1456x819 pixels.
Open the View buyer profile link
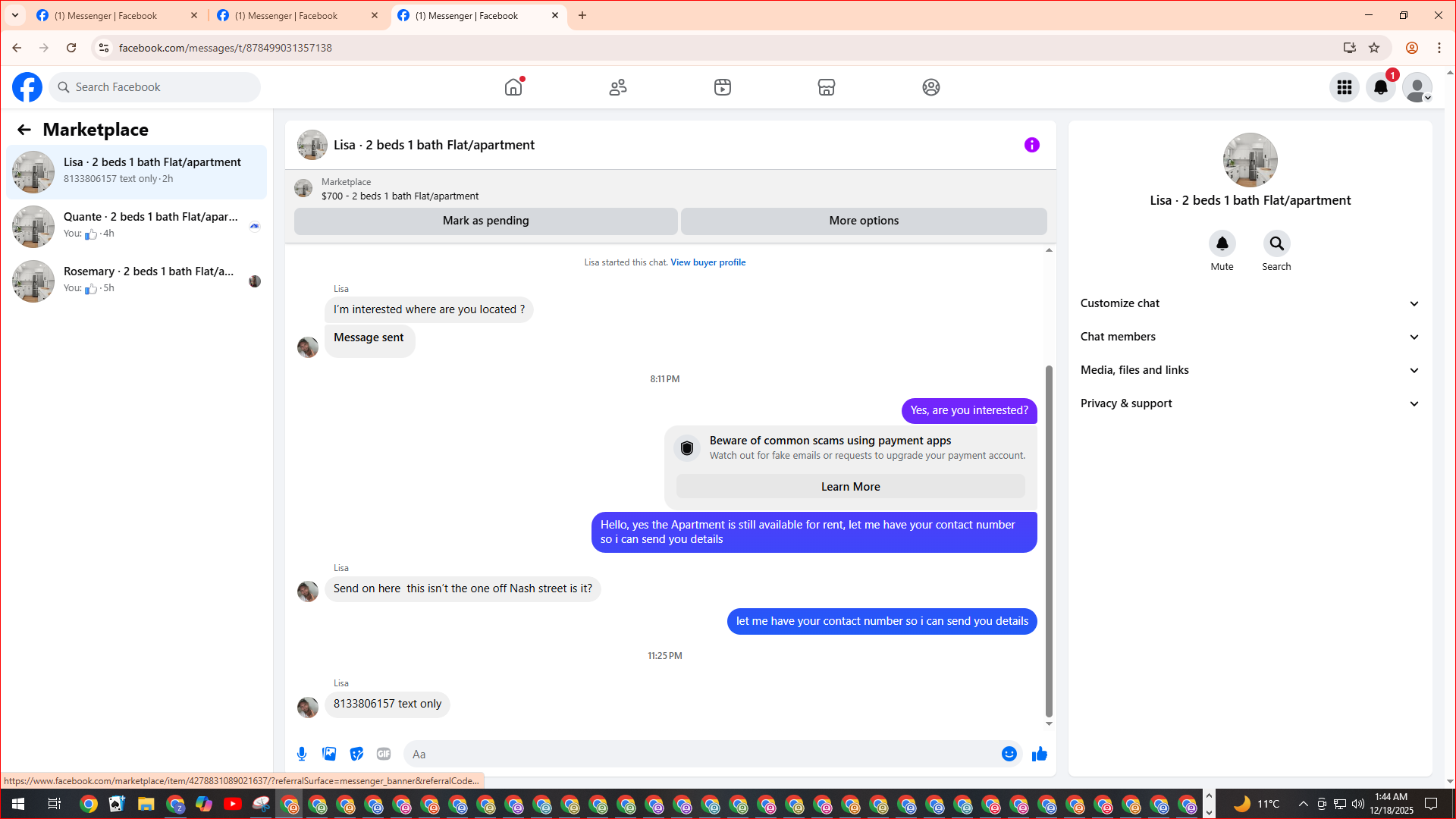pos(708,262)
